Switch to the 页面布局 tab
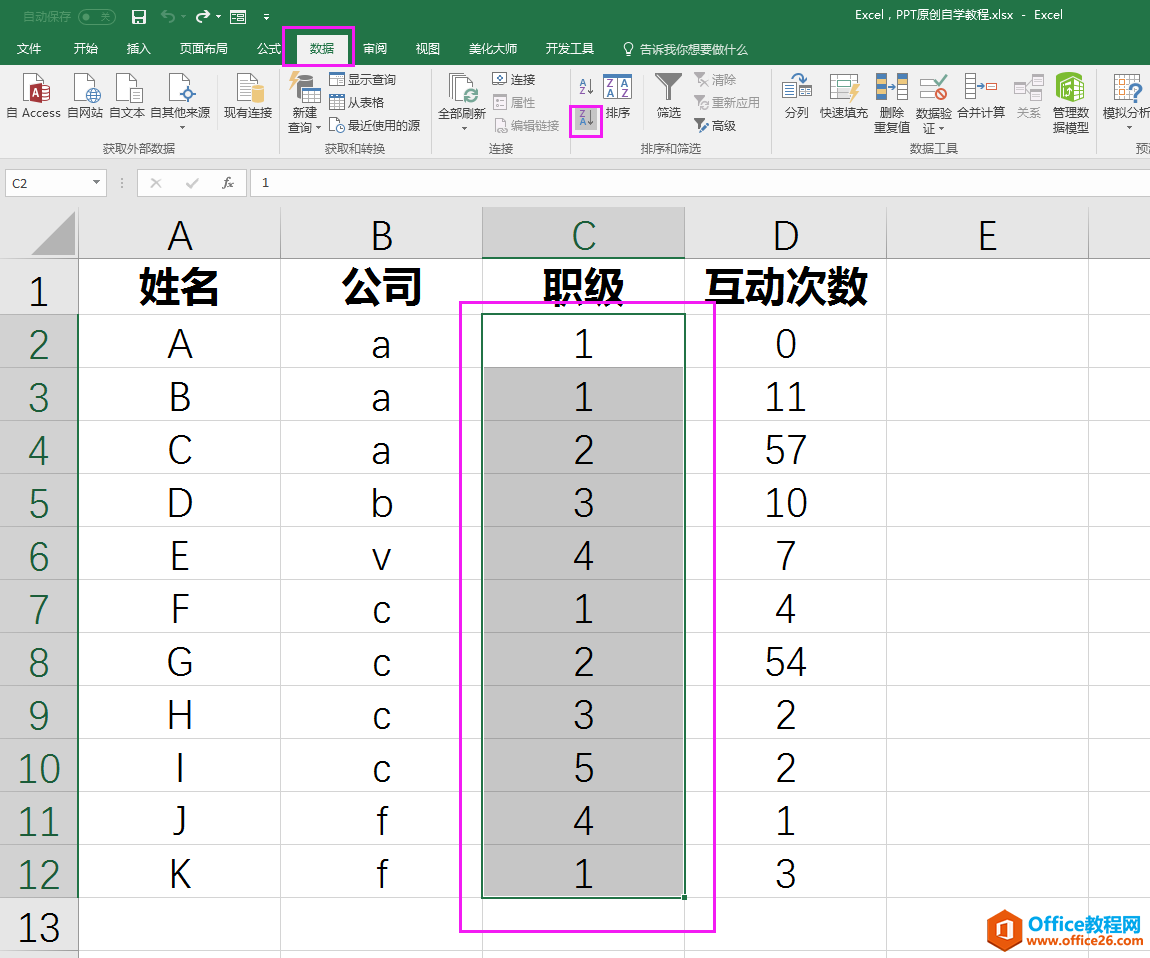Viewport: 1150px width, 958px height. [204, 49]
